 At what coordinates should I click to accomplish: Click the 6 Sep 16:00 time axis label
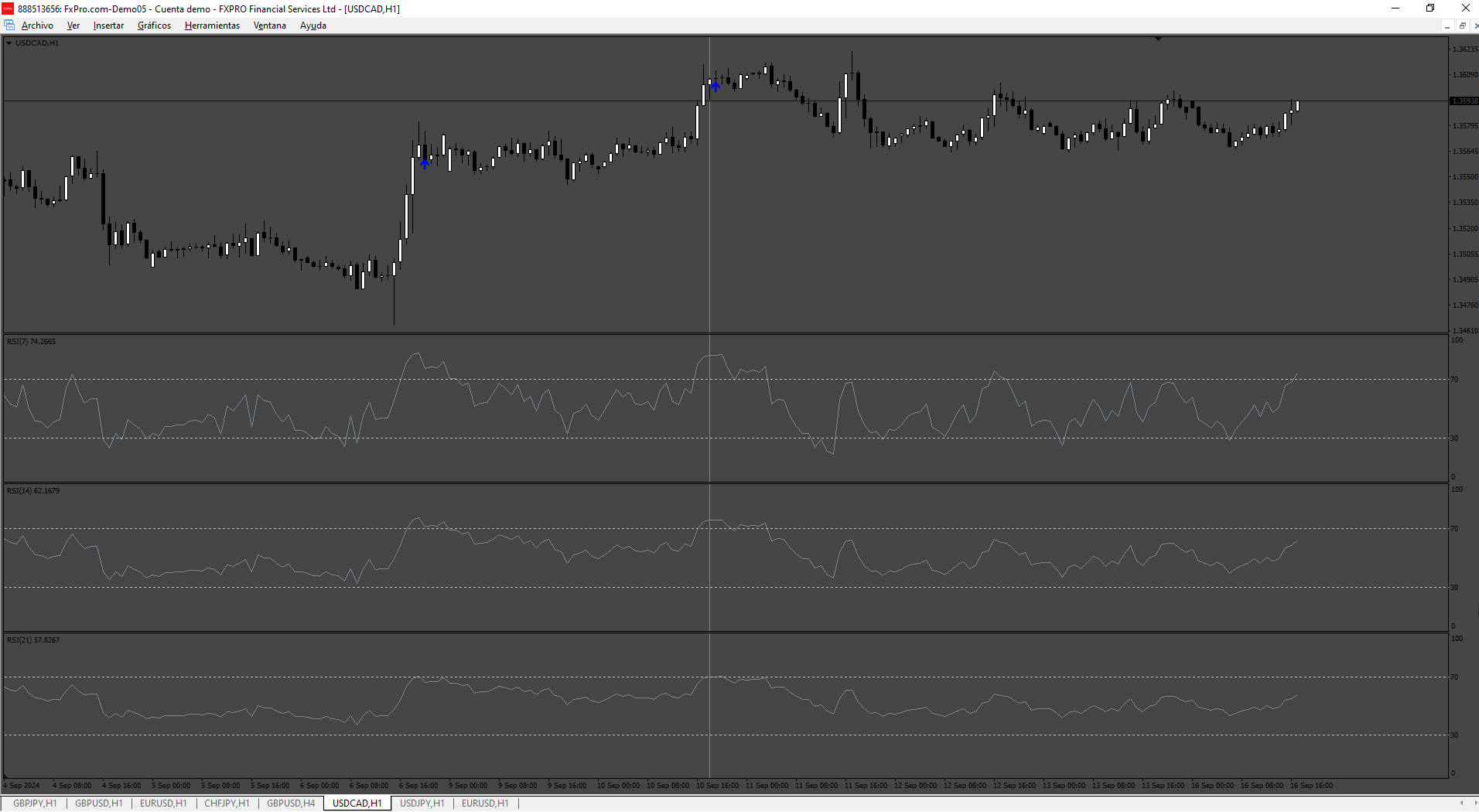(x=418, y=785)
